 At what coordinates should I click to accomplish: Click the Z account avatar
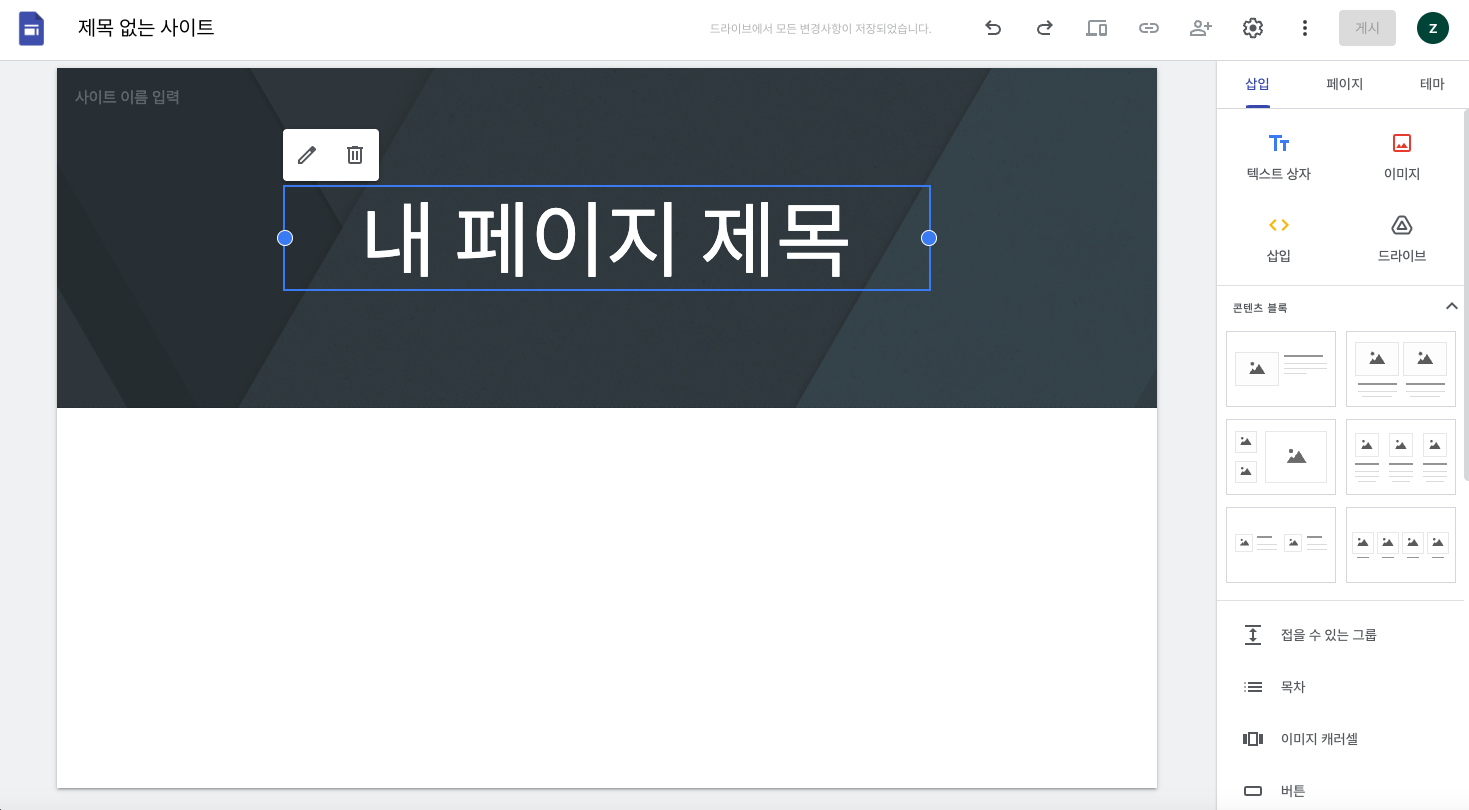[x=1433, y=28]
